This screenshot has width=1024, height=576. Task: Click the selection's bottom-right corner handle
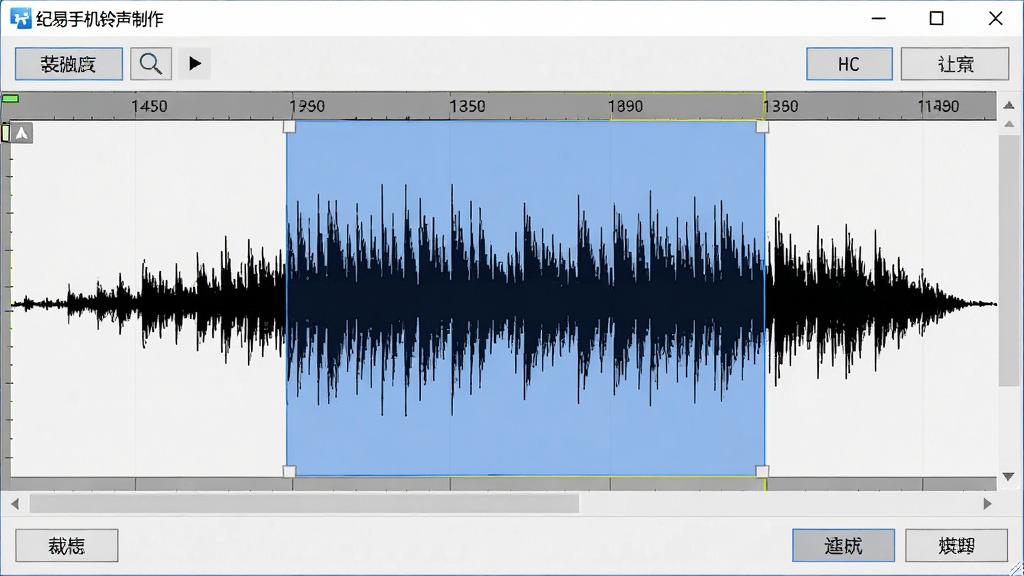pyautogui.click(x=762, y=471)
